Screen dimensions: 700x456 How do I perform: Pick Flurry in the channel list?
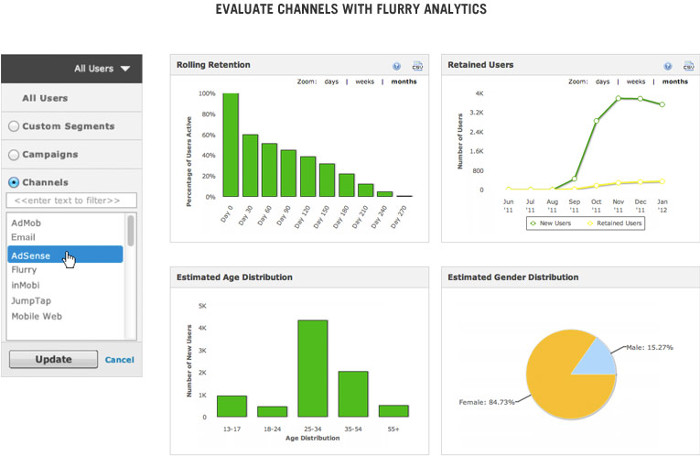(x=24, y=270)
